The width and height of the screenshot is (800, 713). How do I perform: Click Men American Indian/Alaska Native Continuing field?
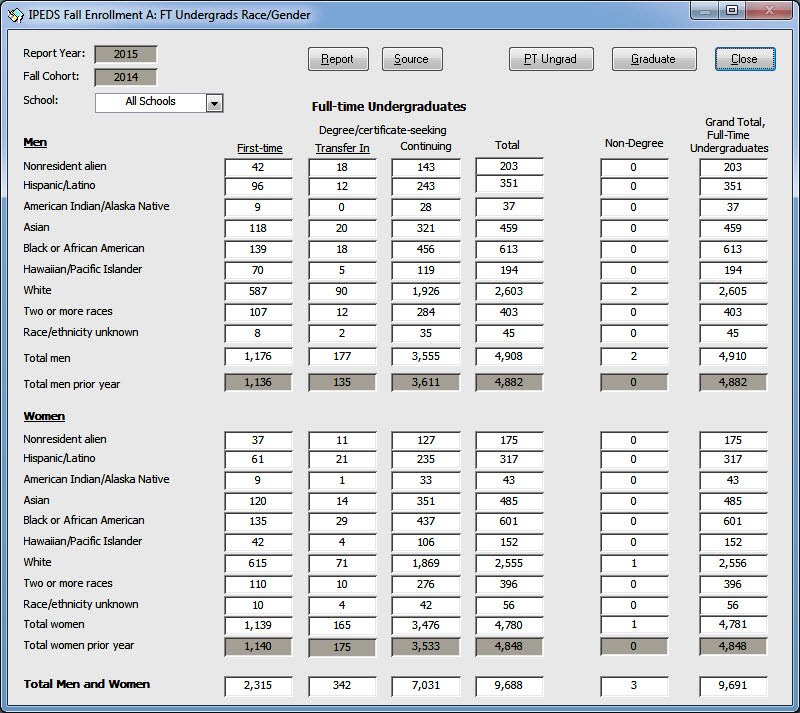pyautogui.click(x=426, y=207)
